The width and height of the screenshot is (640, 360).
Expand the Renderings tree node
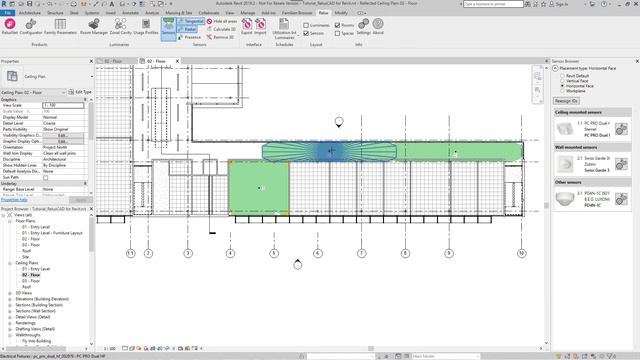pos(10,323)
